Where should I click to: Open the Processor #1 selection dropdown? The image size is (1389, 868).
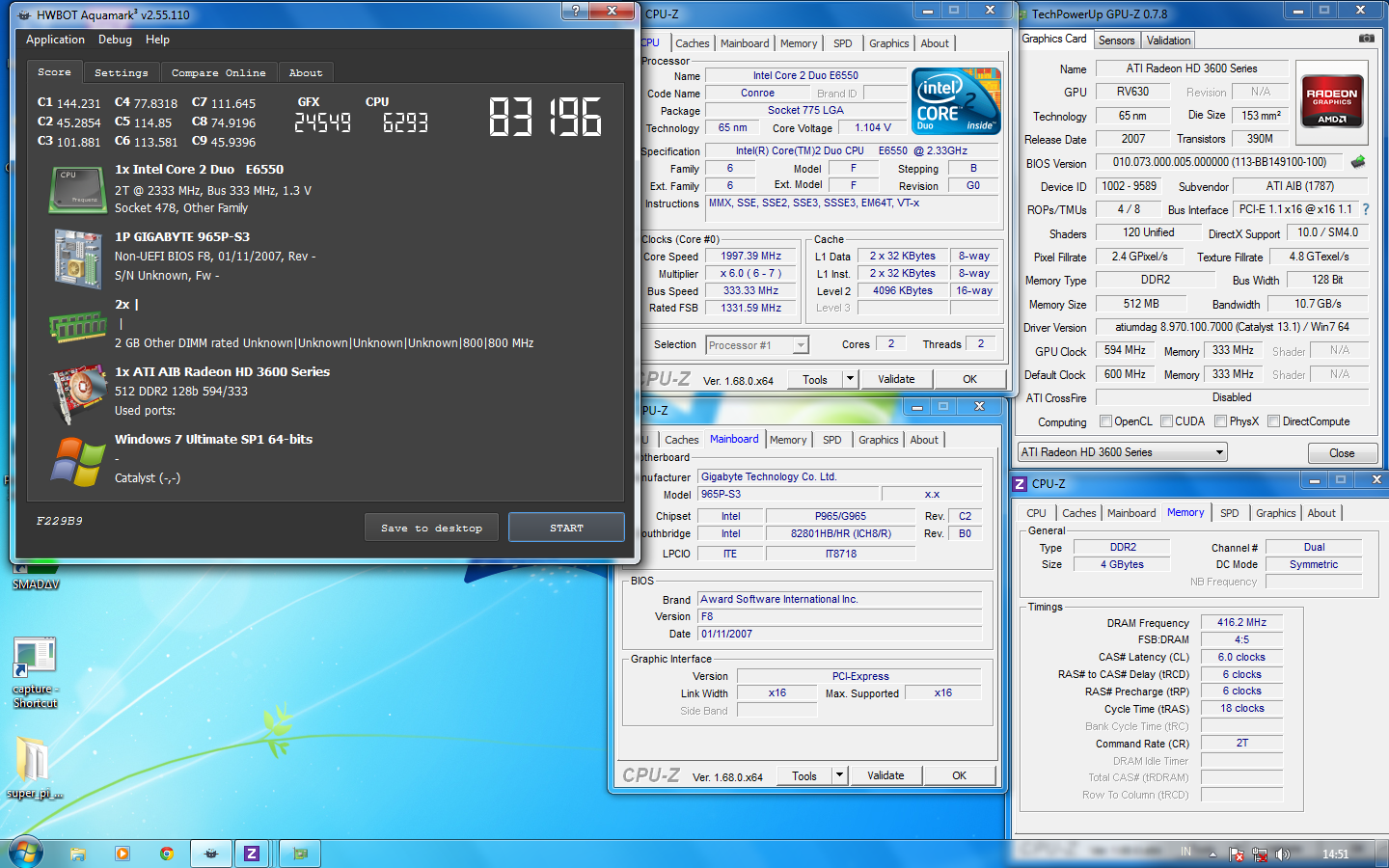(757, 345)
